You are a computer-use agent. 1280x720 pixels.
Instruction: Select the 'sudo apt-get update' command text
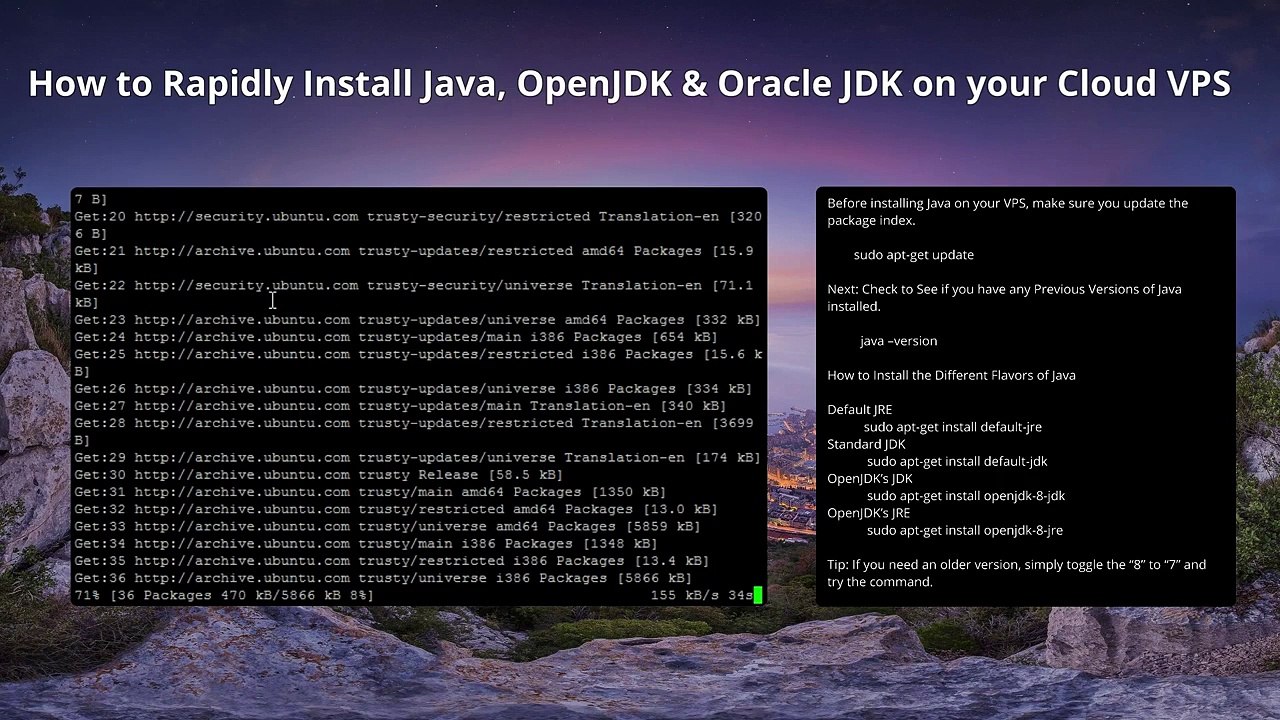point(913,255)
